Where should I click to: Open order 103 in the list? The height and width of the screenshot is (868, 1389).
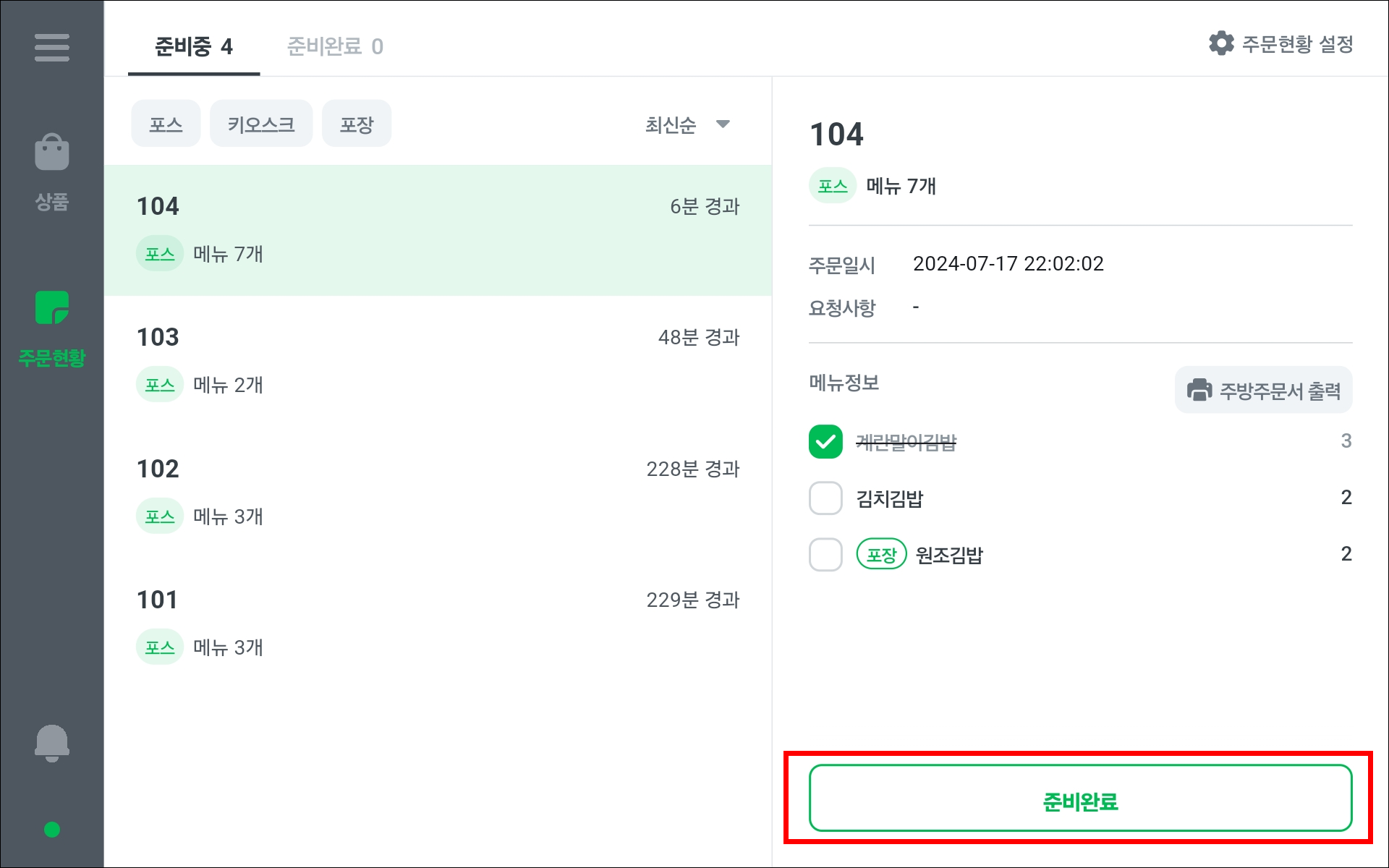pyautogui.click(x=438, y=361)
